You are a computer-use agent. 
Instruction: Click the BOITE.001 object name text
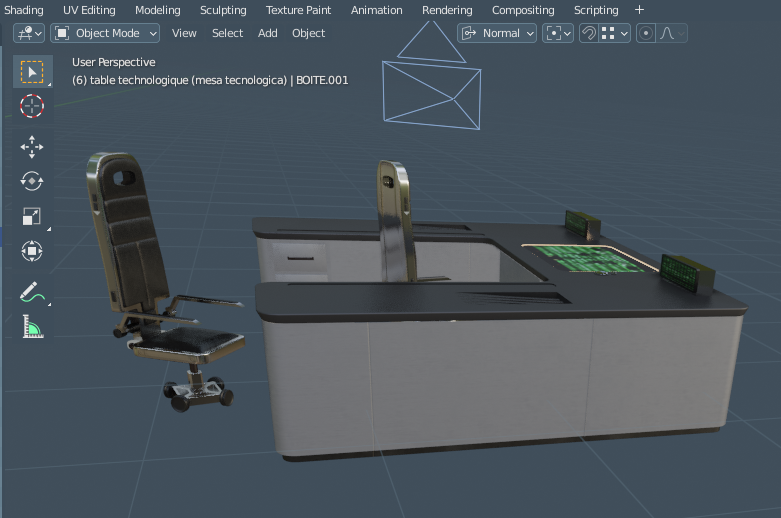point(322,80)
